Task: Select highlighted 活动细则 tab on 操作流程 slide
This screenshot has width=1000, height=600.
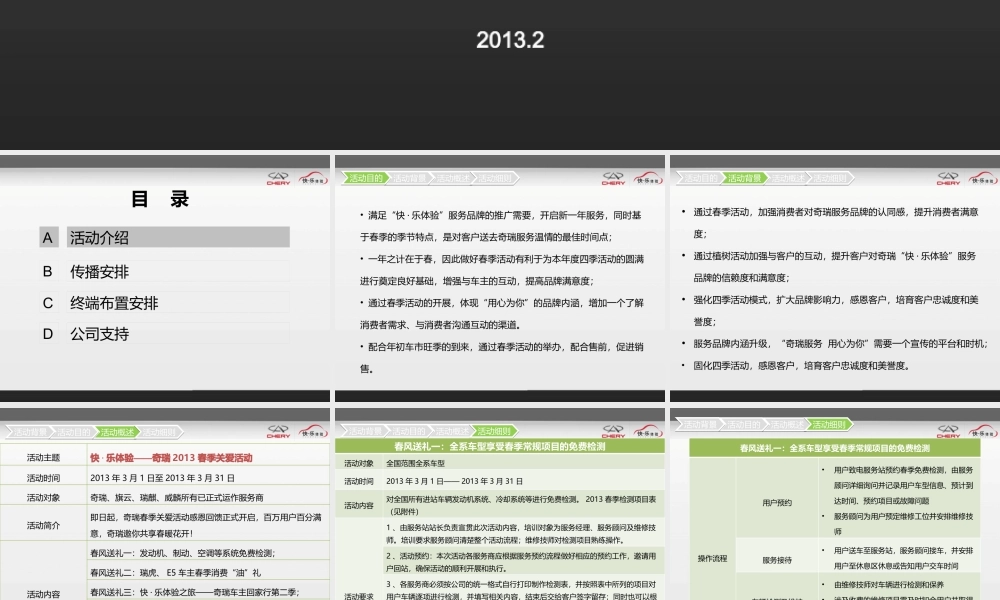Action: coord(829,424)
